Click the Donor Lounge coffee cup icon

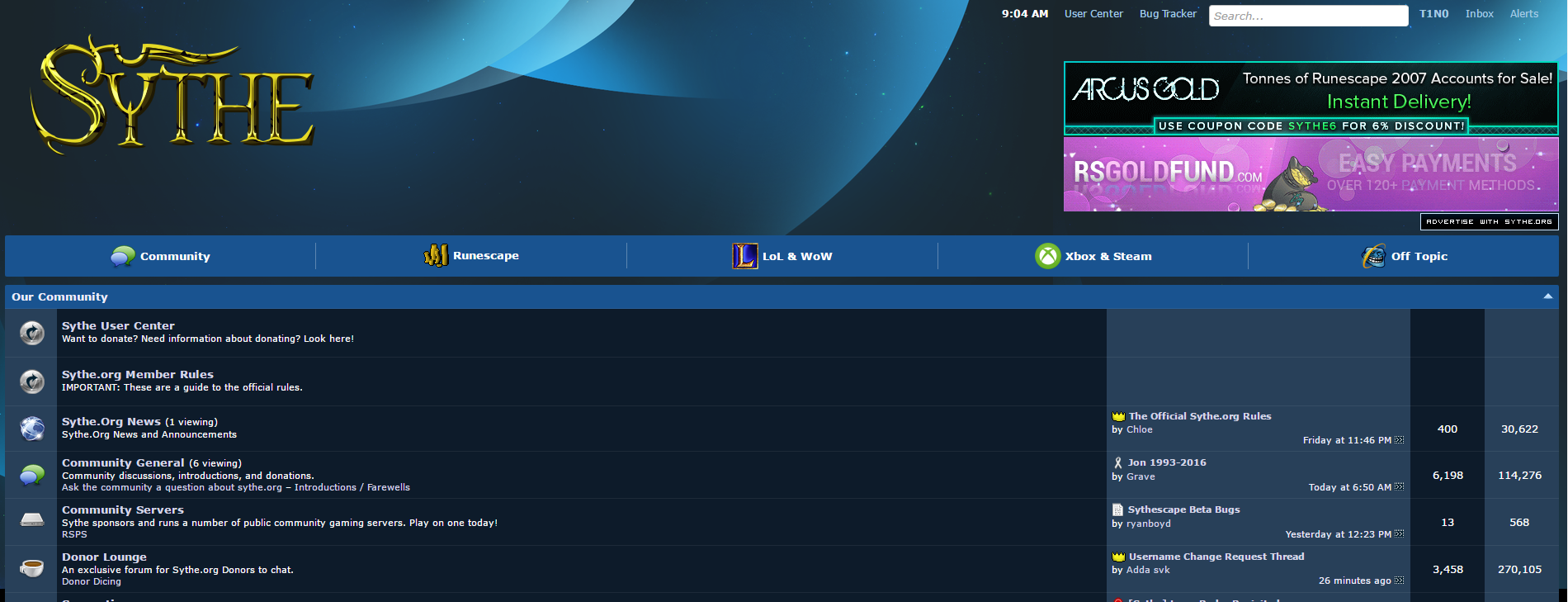pyautogui.click(x=32, y=568)
